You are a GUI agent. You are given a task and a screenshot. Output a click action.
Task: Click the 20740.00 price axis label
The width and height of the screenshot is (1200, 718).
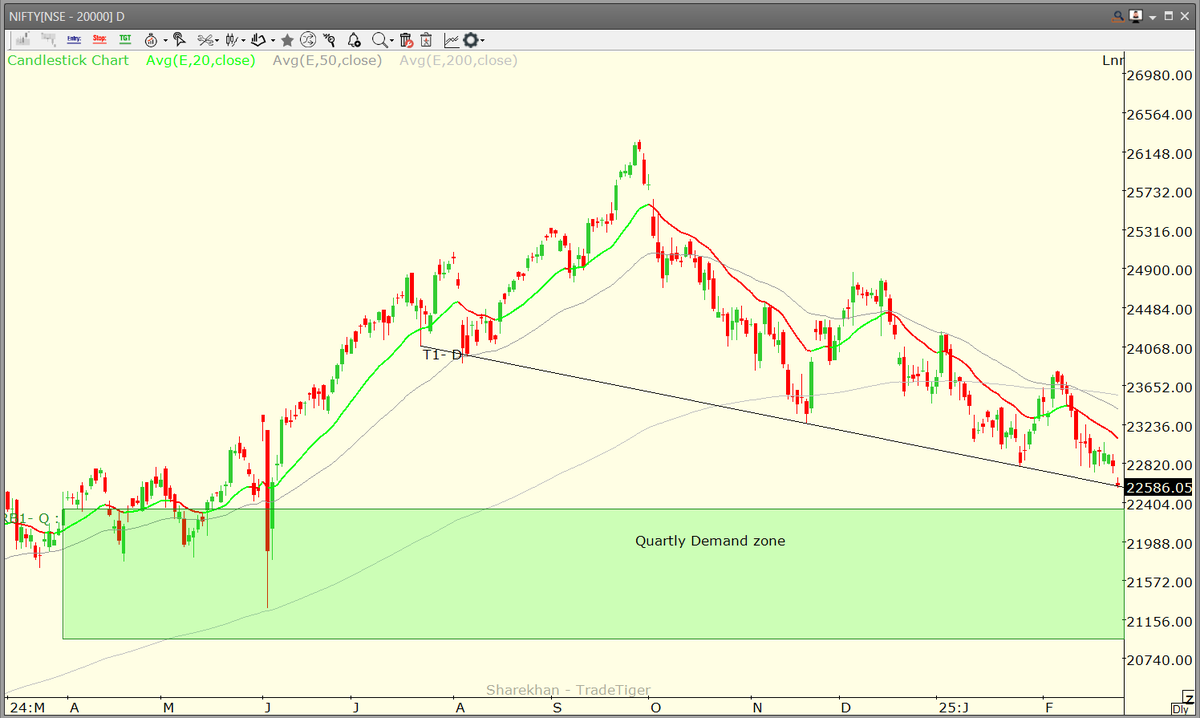tap(1161, 660)
